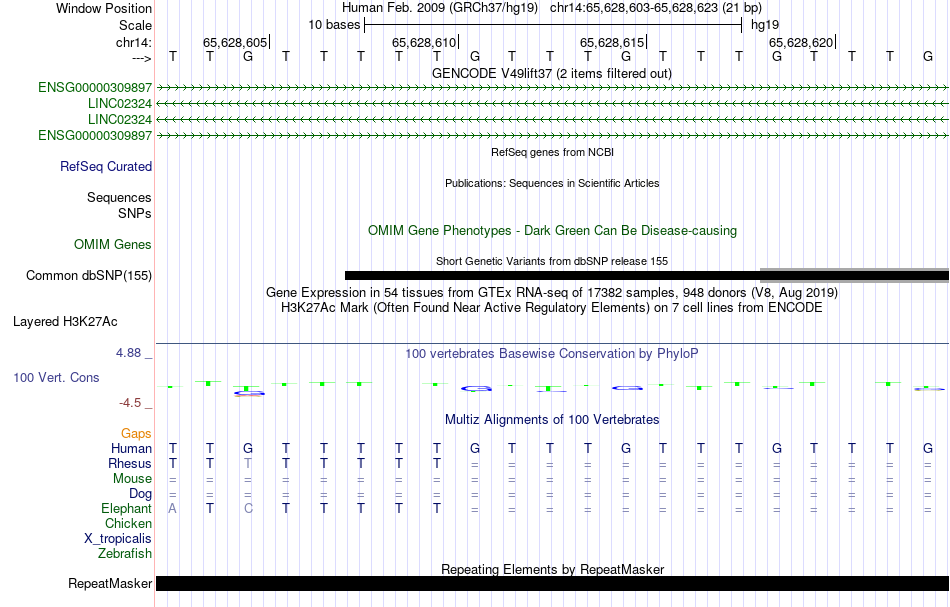
Task: Click the PhyloP lower limit value -4.5
Action: [130, 403]
